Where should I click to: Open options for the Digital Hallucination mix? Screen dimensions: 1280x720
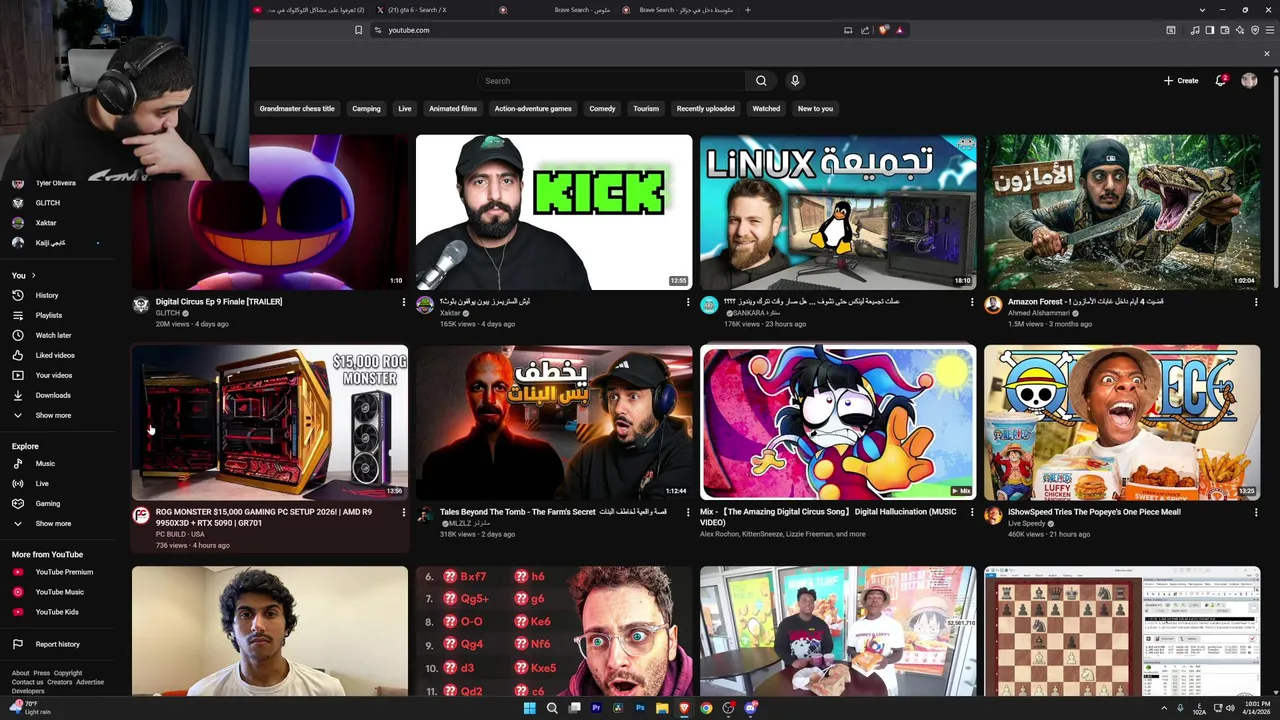[x=972, y=512]
